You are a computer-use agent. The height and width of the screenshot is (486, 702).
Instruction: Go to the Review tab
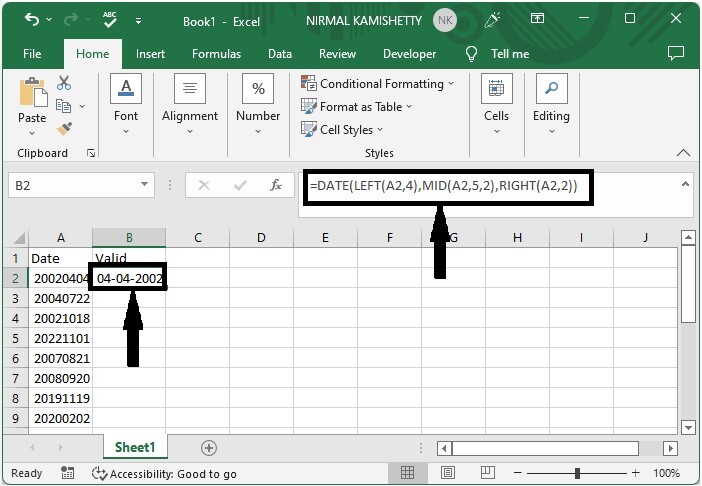click(337, 54)
